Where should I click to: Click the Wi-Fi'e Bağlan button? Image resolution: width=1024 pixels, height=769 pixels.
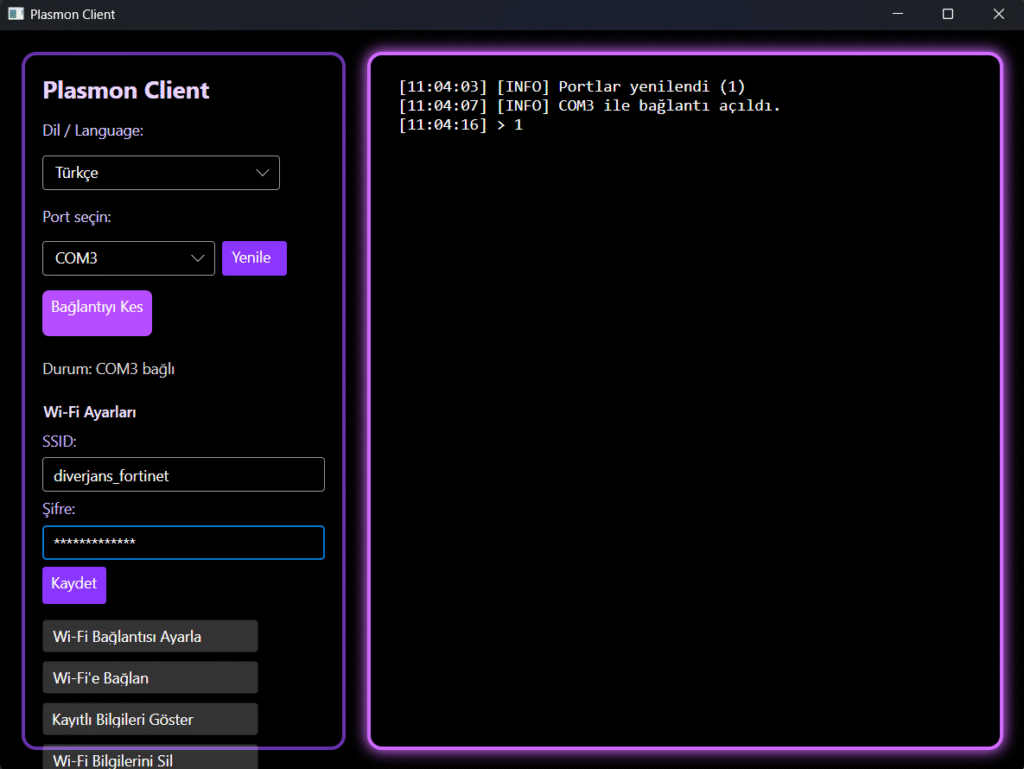(150, 678)
